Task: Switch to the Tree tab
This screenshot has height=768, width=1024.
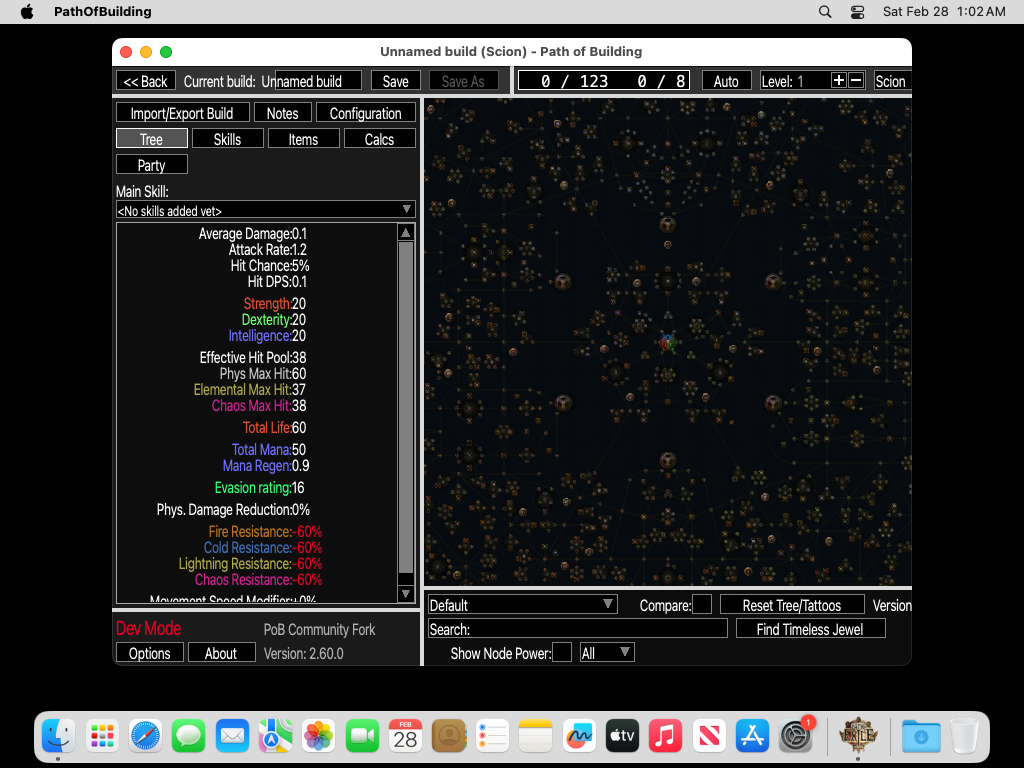Action: [152, 139]
